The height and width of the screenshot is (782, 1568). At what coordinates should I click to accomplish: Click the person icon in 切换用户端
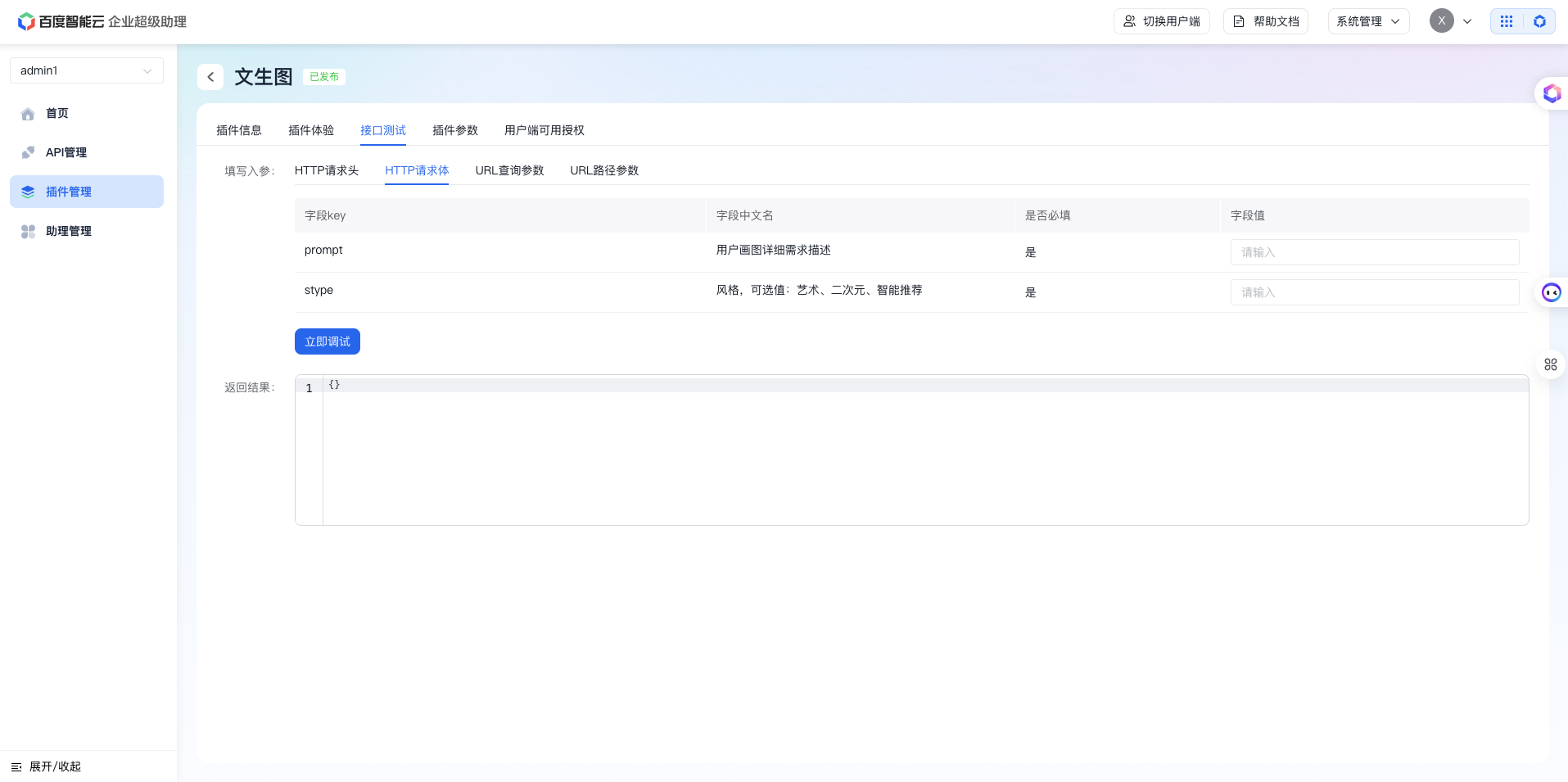(x=1129, y=21)
